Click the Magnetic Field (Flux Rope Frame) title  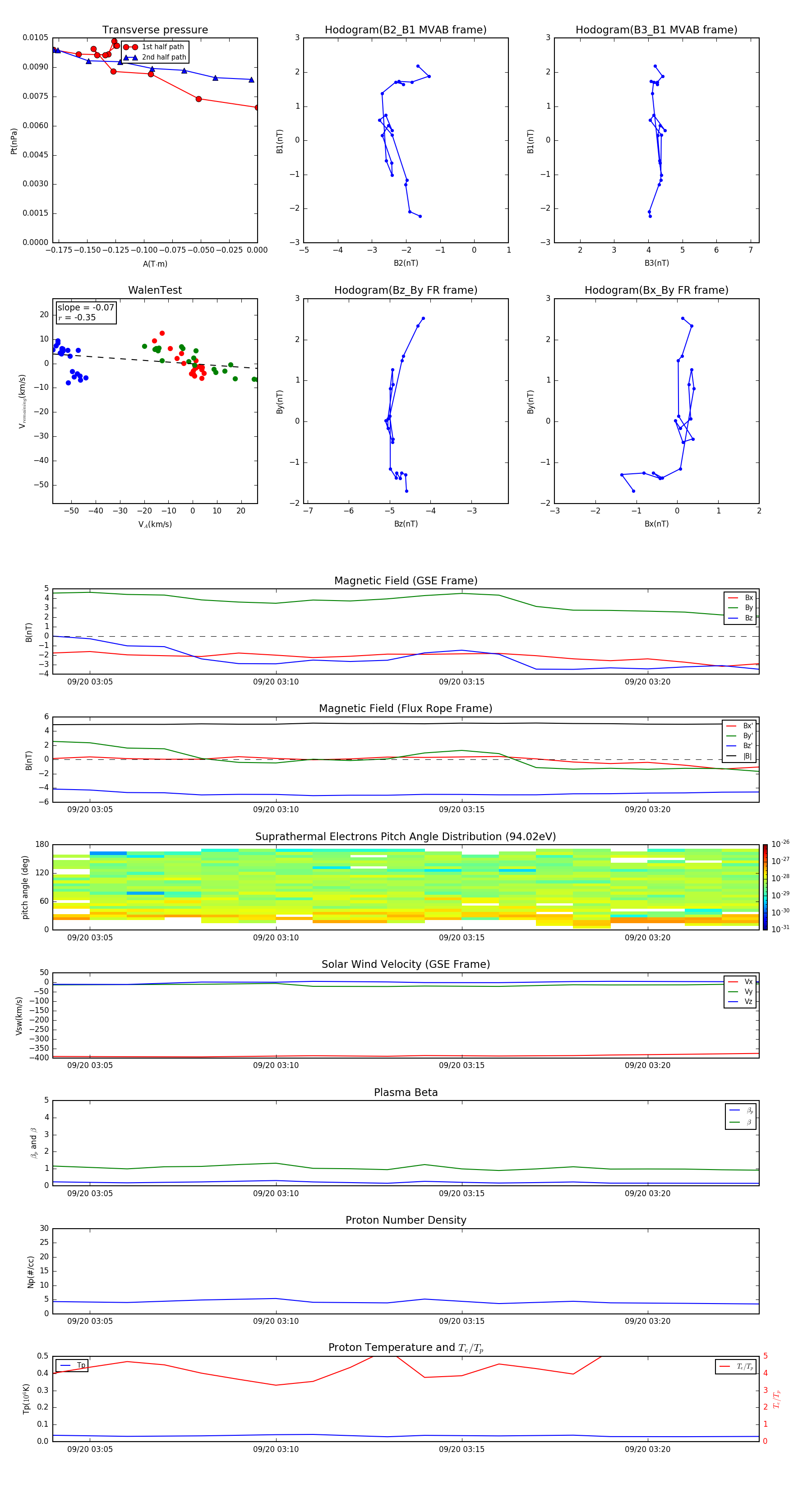pos(406,709)
